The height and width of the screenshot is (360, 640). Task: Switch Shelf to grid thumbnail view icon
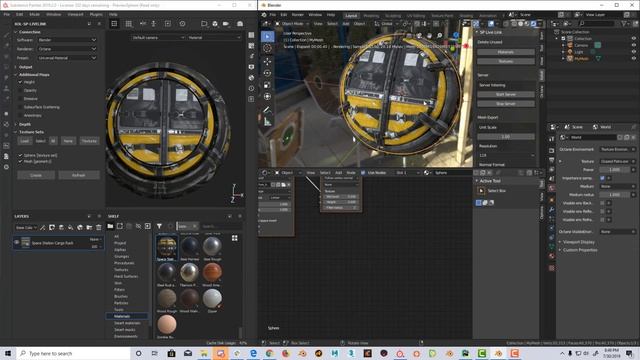coord(235,238)
